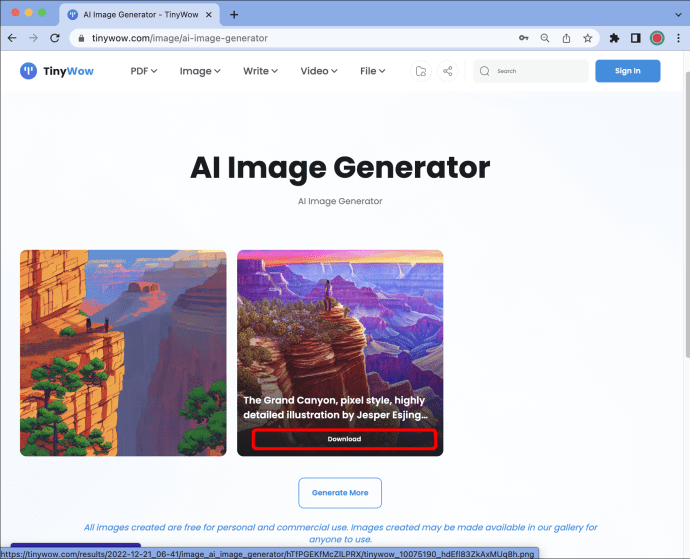Expand the Image menu
690x559 pixels.
(200, 71)
